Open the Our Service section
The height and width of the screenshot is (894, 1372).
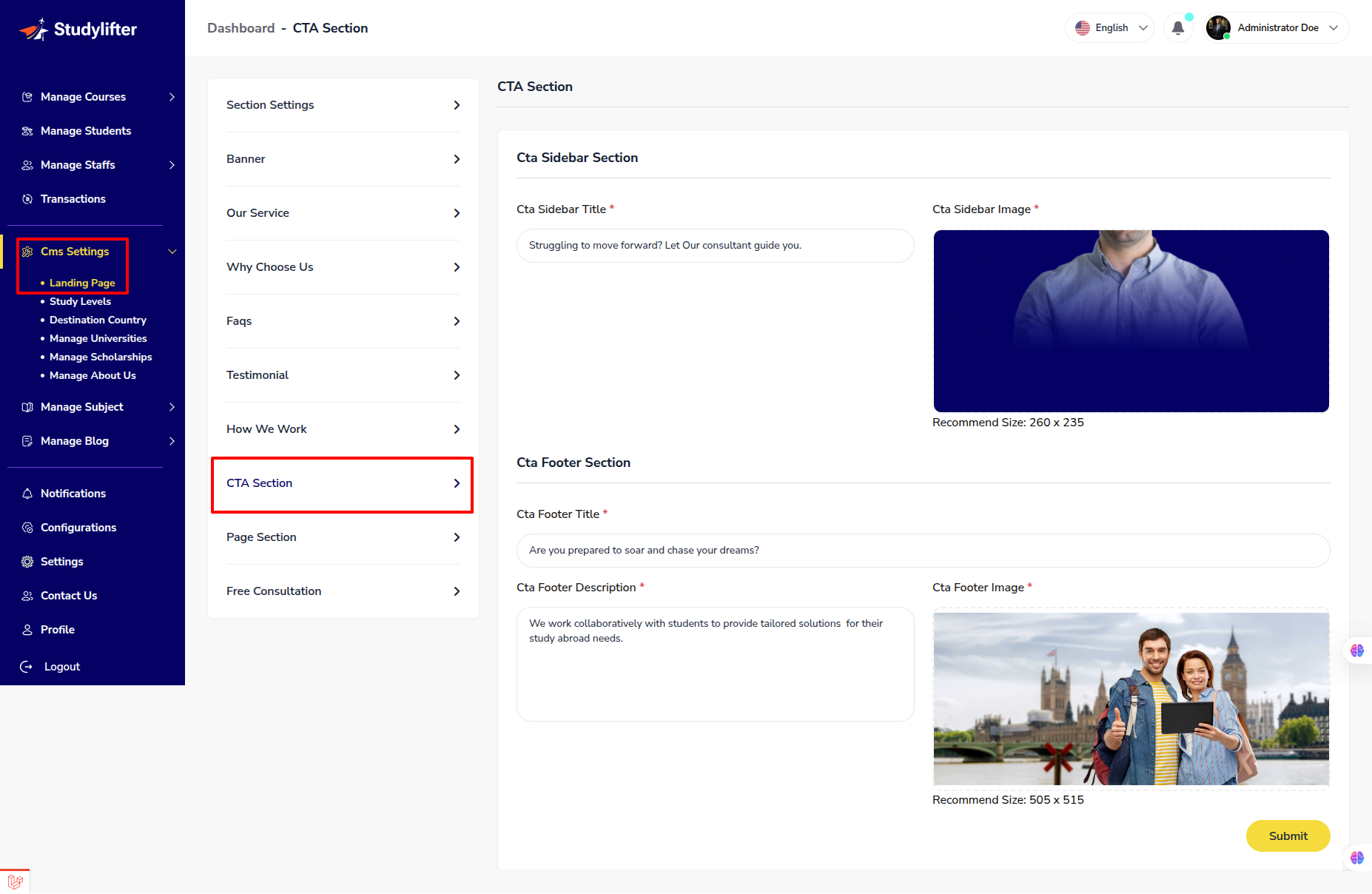343,213
